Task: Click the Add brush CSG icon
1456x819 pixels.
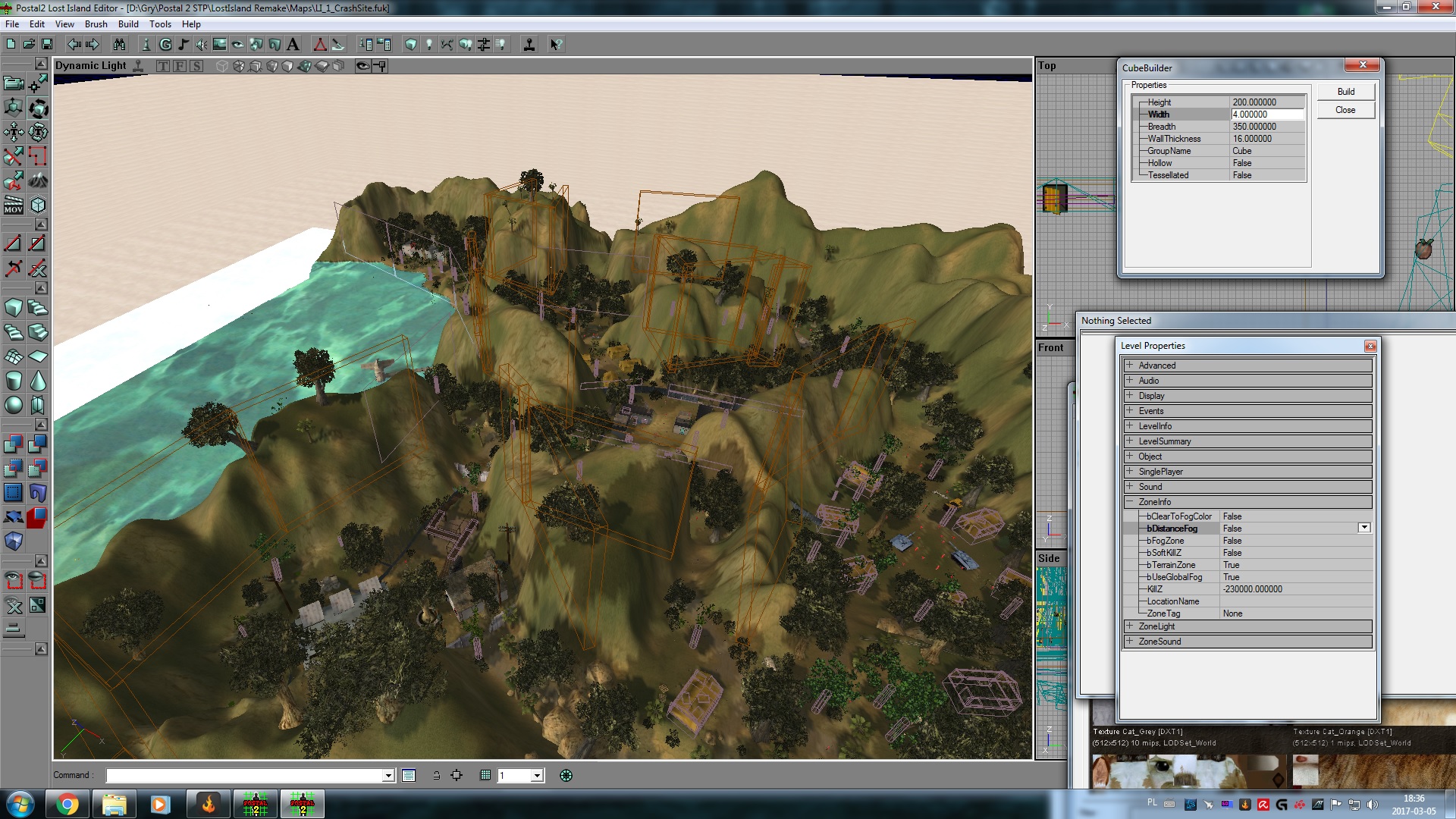Action: click(x=14, y=444)
